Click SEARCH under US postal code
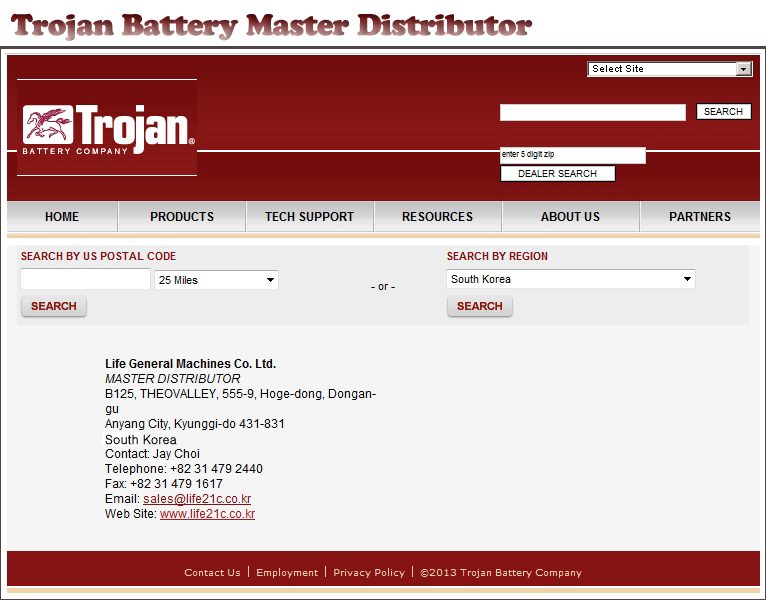This screenshot has width=766, height=600. (x=54, y=306)
